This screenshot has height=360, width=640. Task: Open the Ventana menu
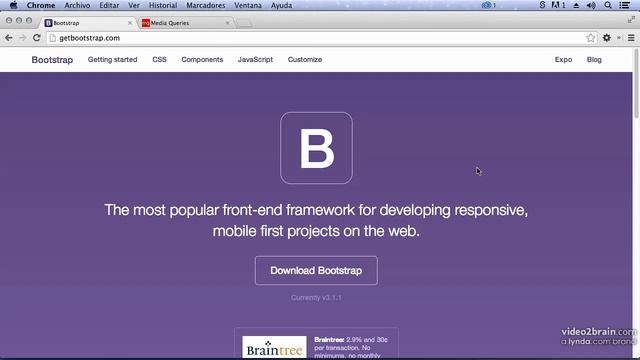pyautogui.click(x=248, y=5)
